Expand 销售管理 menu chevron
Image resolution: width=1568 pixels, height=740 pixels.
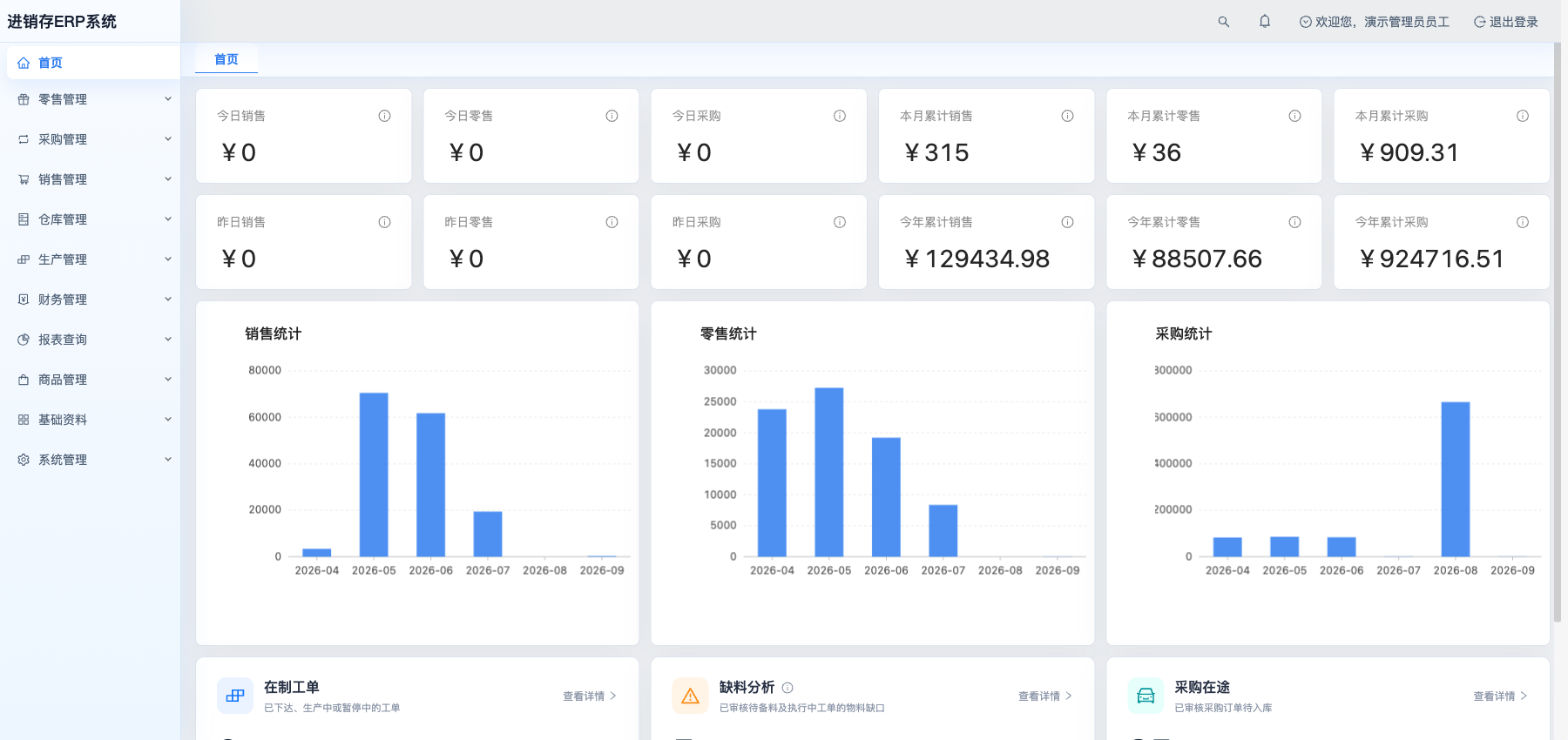168,179
